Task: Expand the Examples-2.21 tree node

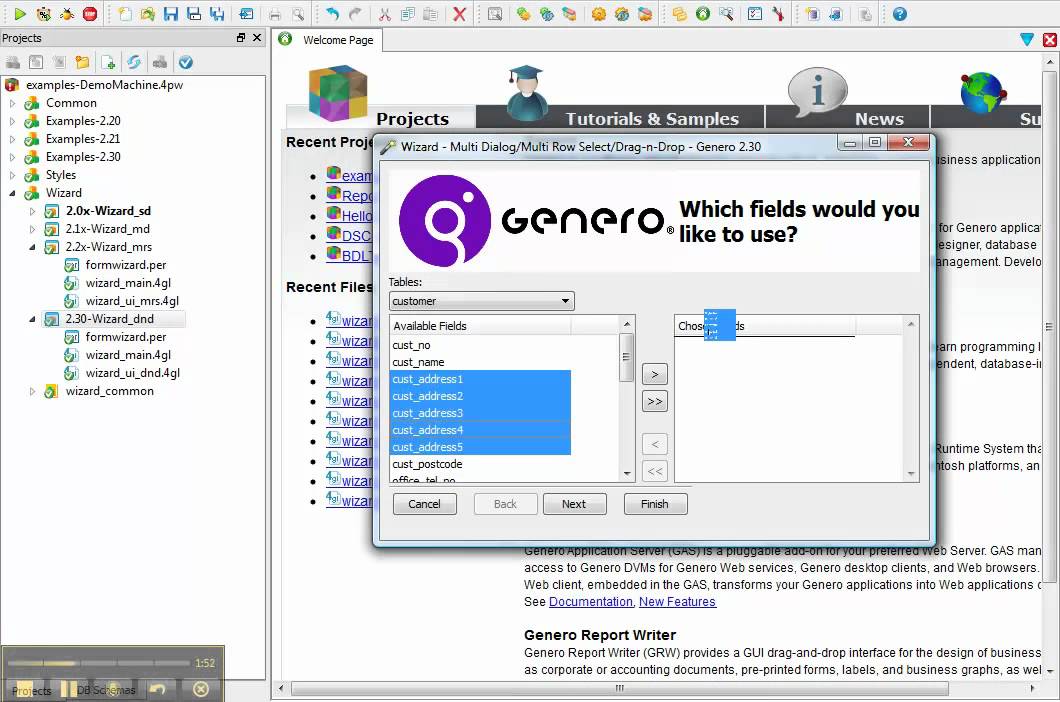Action: tap(12, 139)
